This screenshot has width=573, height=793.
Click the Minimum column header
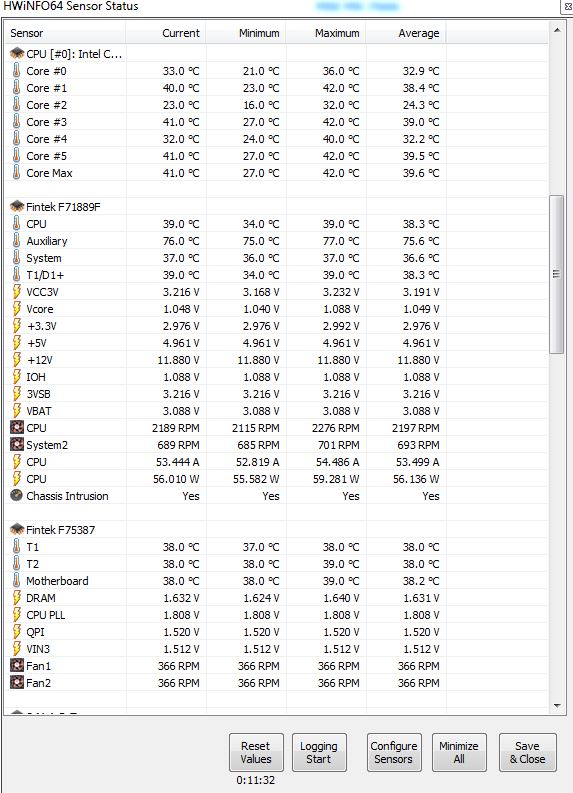pyautogui.click(x=246, y=33)
